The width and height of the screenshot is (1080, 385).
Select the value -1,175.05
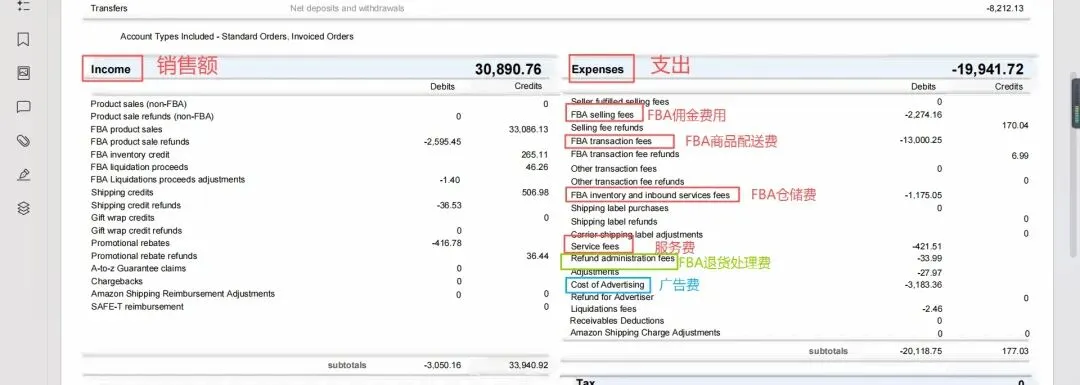pyautogui.click(x=923, y=195)
